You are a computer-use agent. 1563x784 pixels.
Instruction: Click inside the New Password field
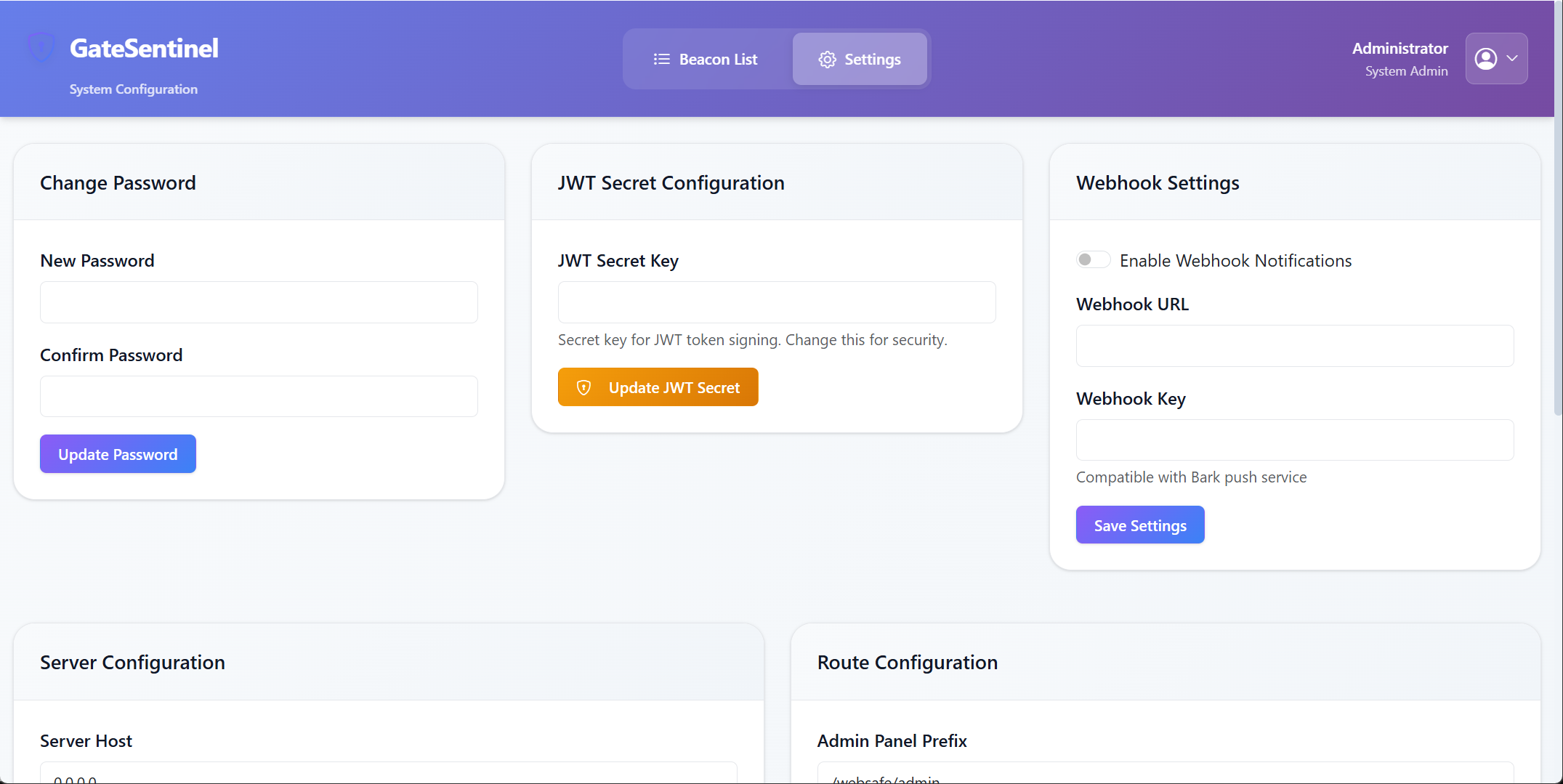pyautogui.click(x=258, y=302)
